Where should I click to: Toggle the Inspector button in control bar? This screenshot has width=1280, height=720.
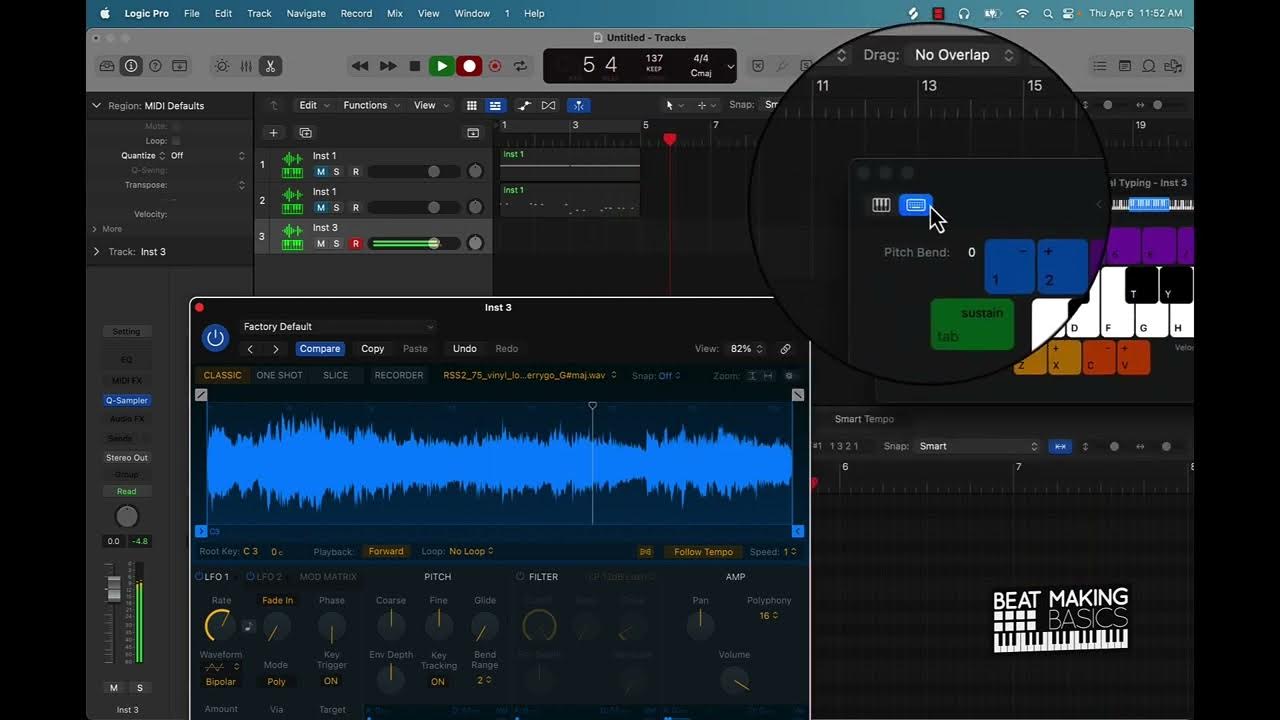[x=131, y=66]
